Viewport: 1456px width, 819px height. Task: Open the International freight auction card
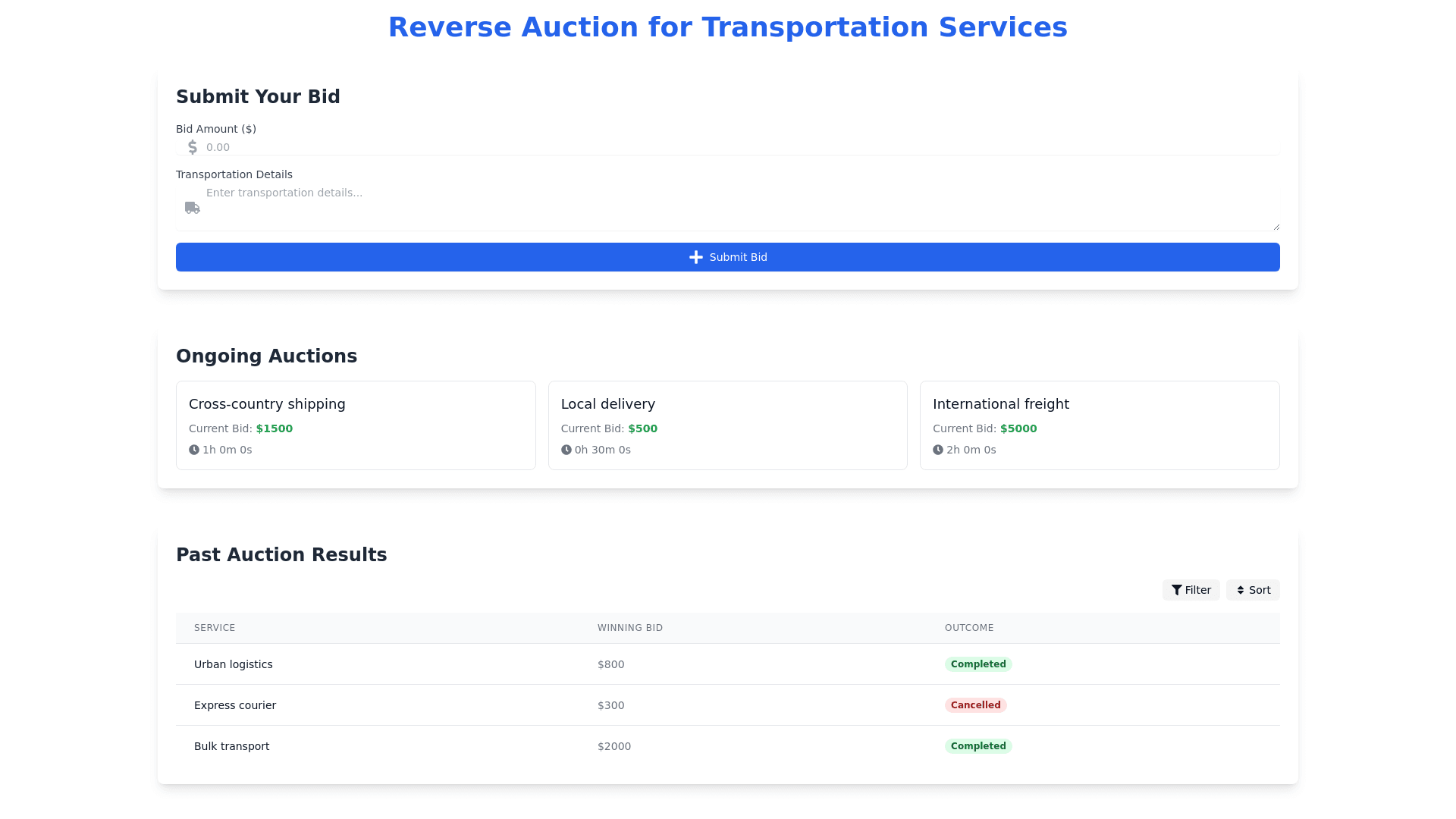click(1100, 425)
